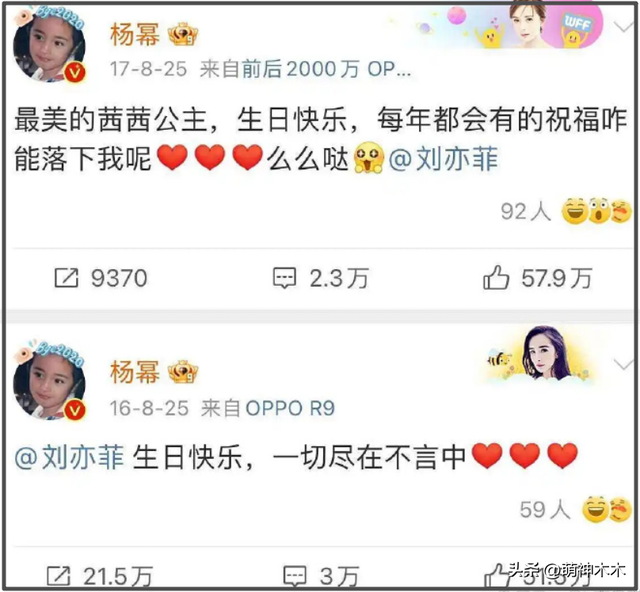Open @刘亦菲 mention in first post
This screenshot has height=592, width=640.
(x=443, y=159)
